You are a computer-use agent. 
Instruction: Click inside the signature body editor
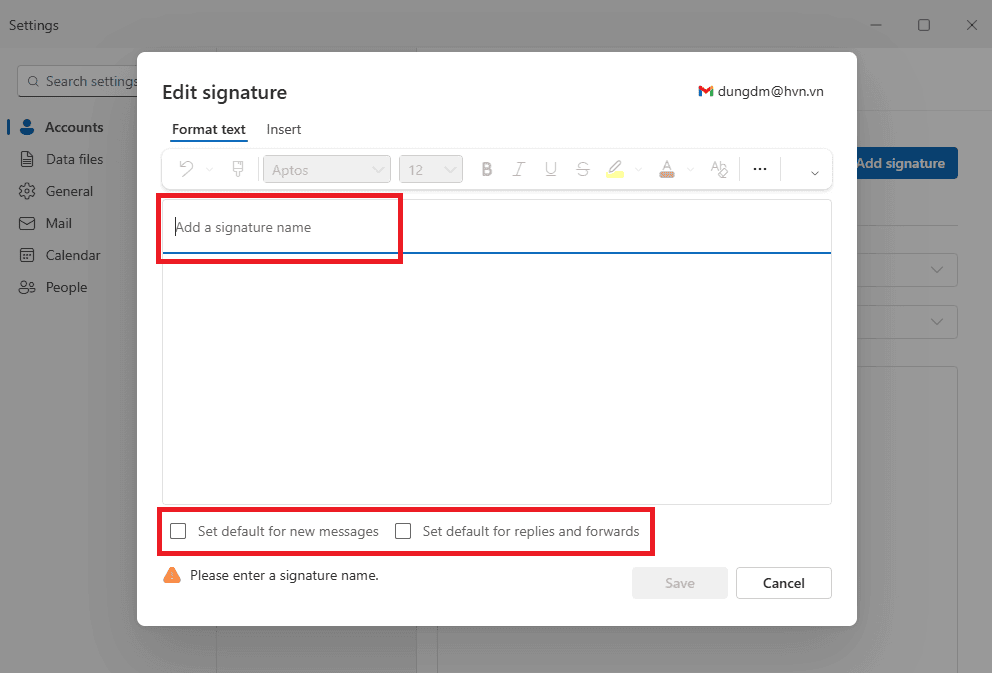[497, 378]
